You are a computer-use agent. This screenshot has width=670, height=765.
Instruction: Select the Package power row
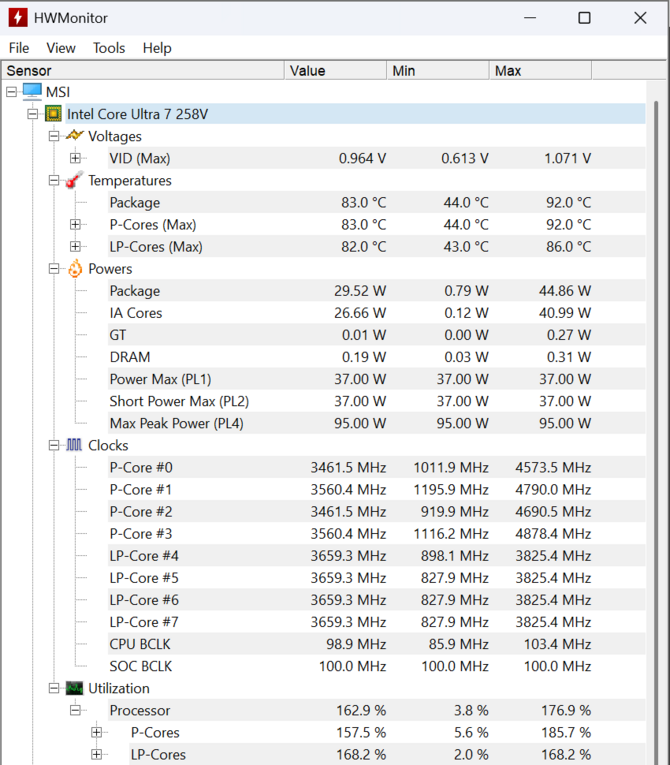[x=376, y=291]
